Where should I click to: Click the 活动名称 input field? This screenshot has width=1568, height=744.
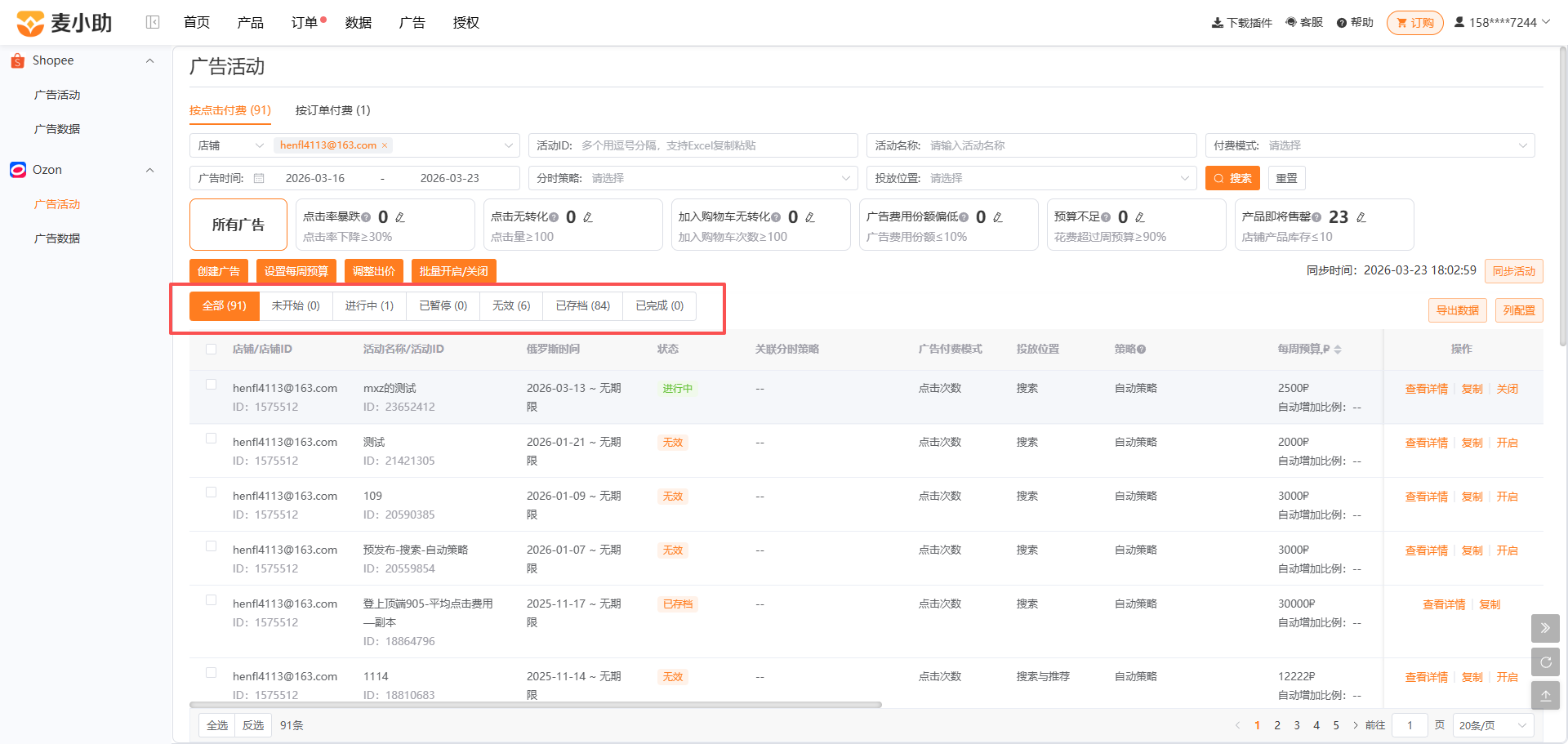click(x=1031, y=145)
